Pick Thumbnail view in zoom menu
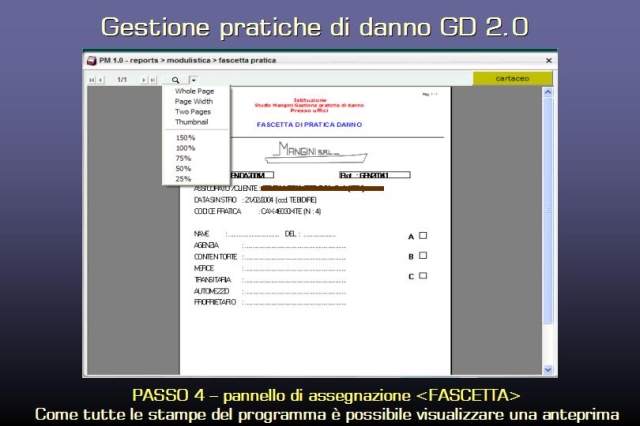This screenshot has width=640, height=426. pos(191,122)
